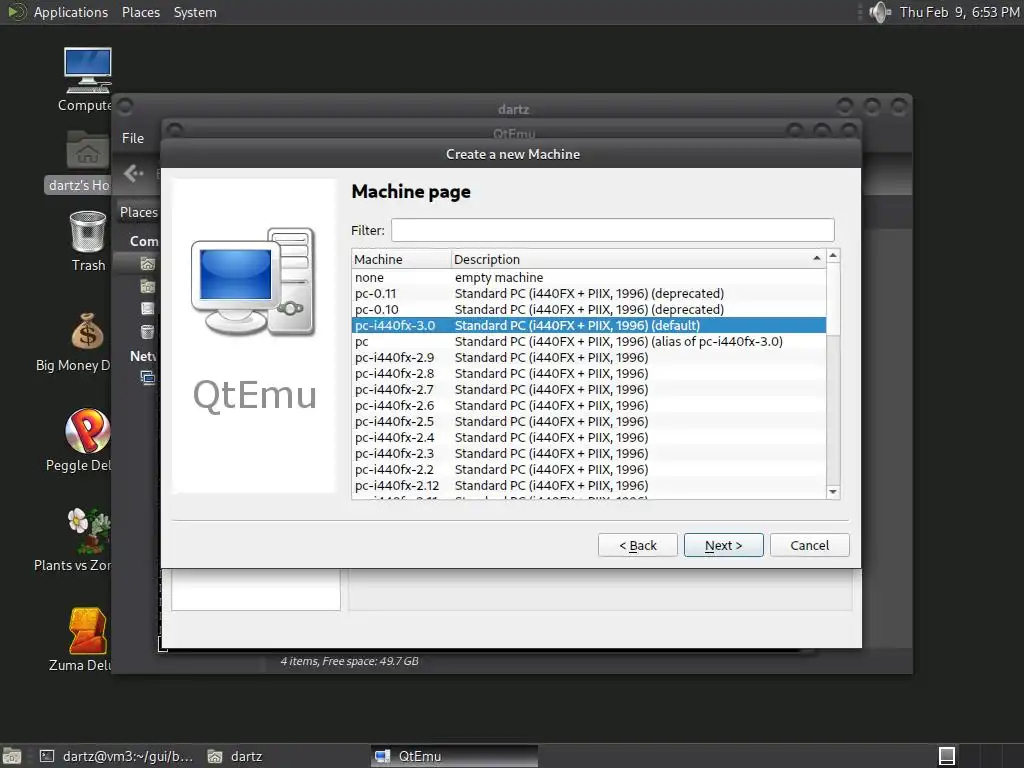Image resolution: width=1024 pixels, height=768 pixels.
Task: Click the volume speaker icon
Action: [880, 12]
